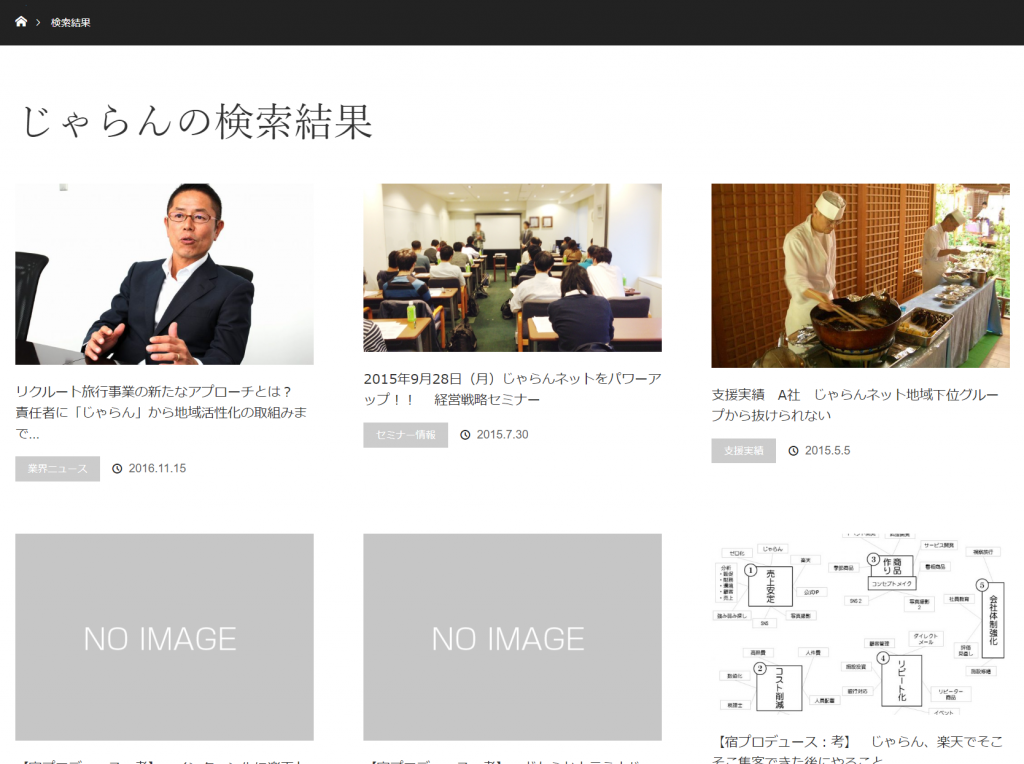The width and height of the screenshot is (1024, 764).
Task: Select the 支援実績 category tag
Action: pyautogui.click(x=744, y=451)
